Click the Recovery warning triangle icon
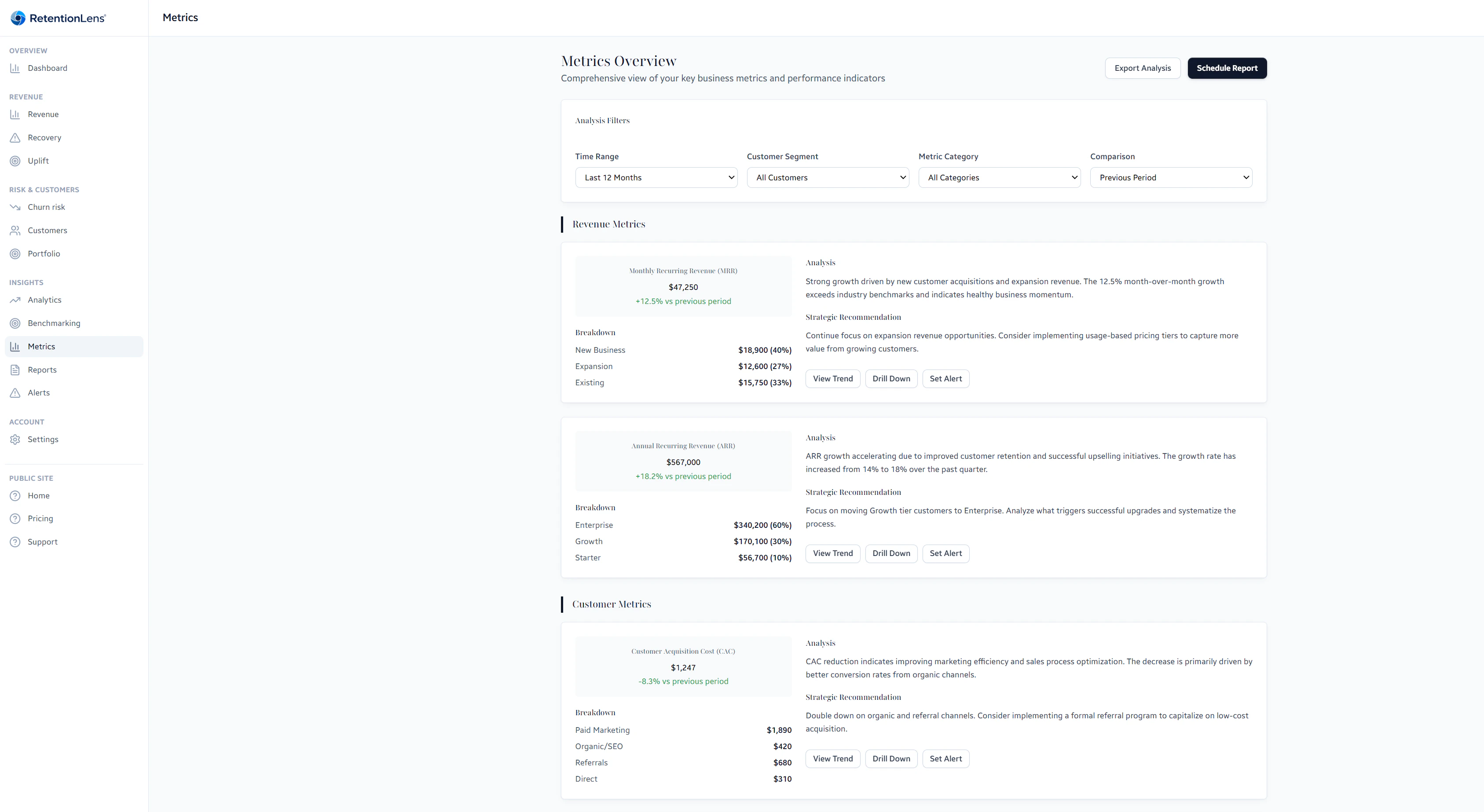The width and height of the screenshot is (1484, 812). point(15,138)
